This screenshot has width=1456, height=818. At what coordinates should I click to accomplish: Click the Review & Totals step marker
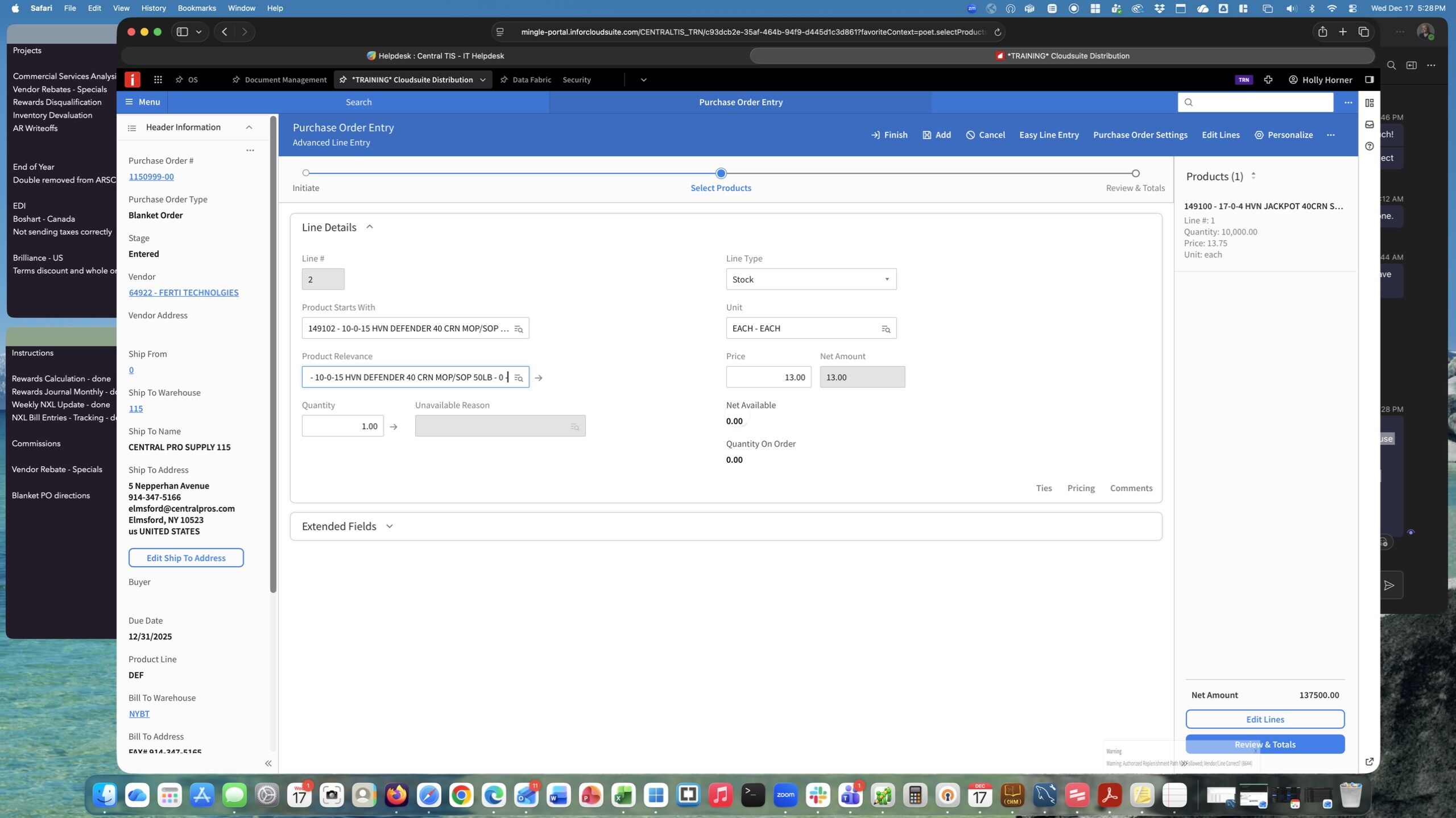1135,173
